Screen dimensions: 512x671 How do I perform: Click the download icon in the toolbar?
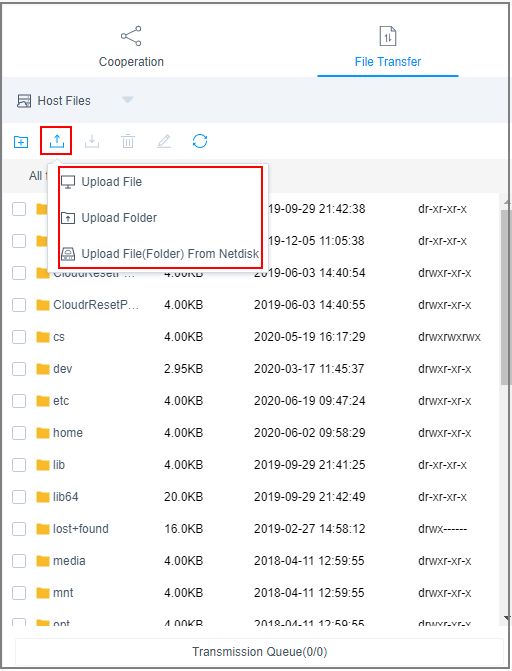(x=92, y=141)
